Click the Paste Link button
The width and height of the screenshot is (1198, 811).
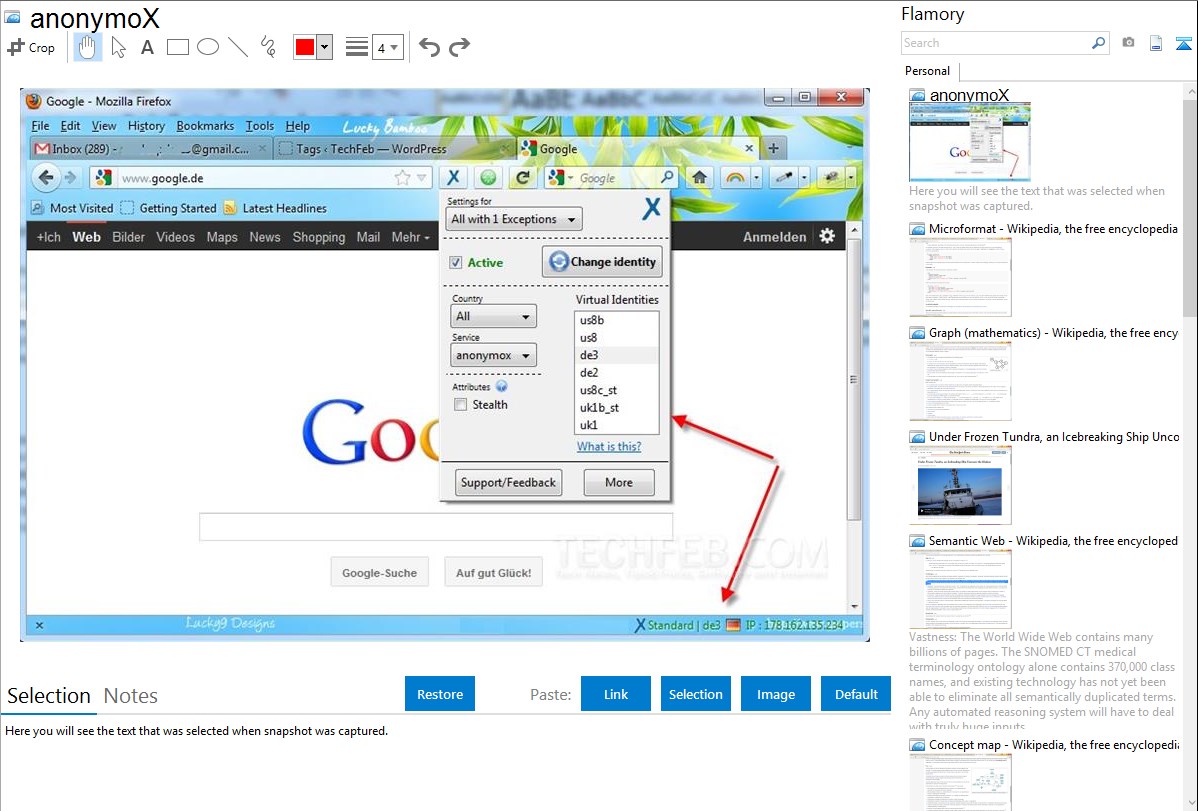616,693
